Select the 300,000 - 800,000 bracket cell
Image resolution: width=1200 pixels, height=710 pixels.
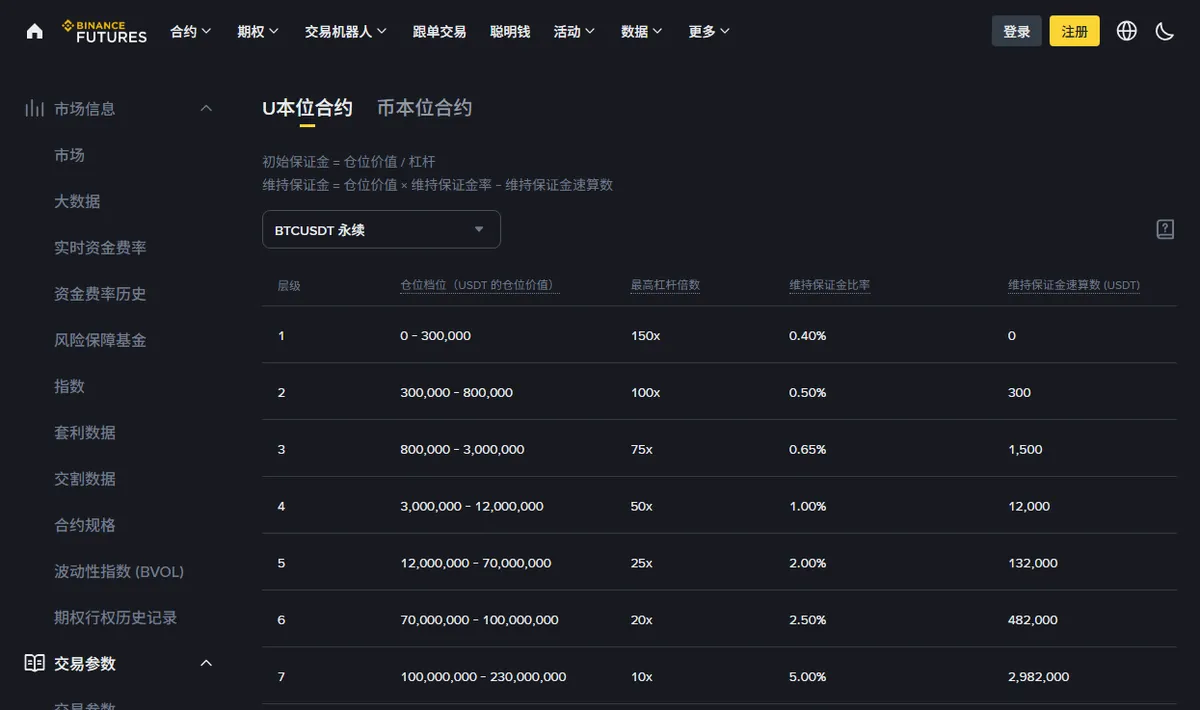coord(456,393)
